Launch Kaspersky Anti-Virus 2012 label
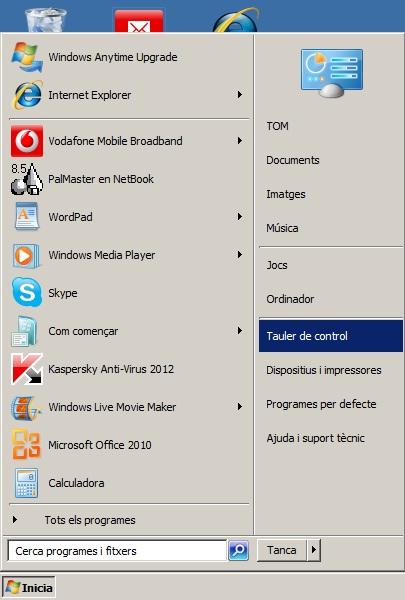The height and width of the screenshot is (600, 405). click(111, 369)
